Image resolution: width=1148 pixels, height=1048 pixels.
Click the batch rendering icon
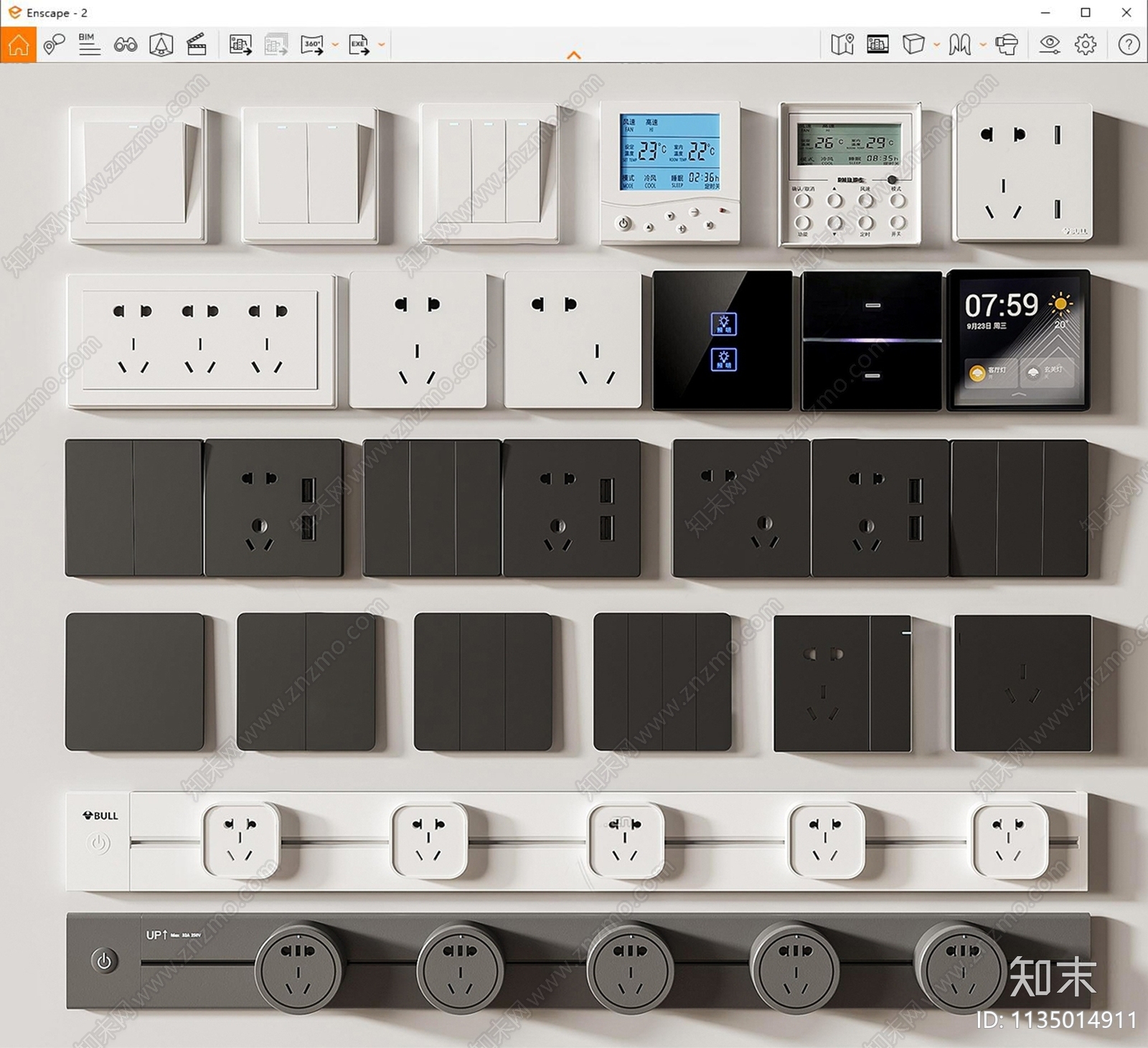tap(276, 44)
